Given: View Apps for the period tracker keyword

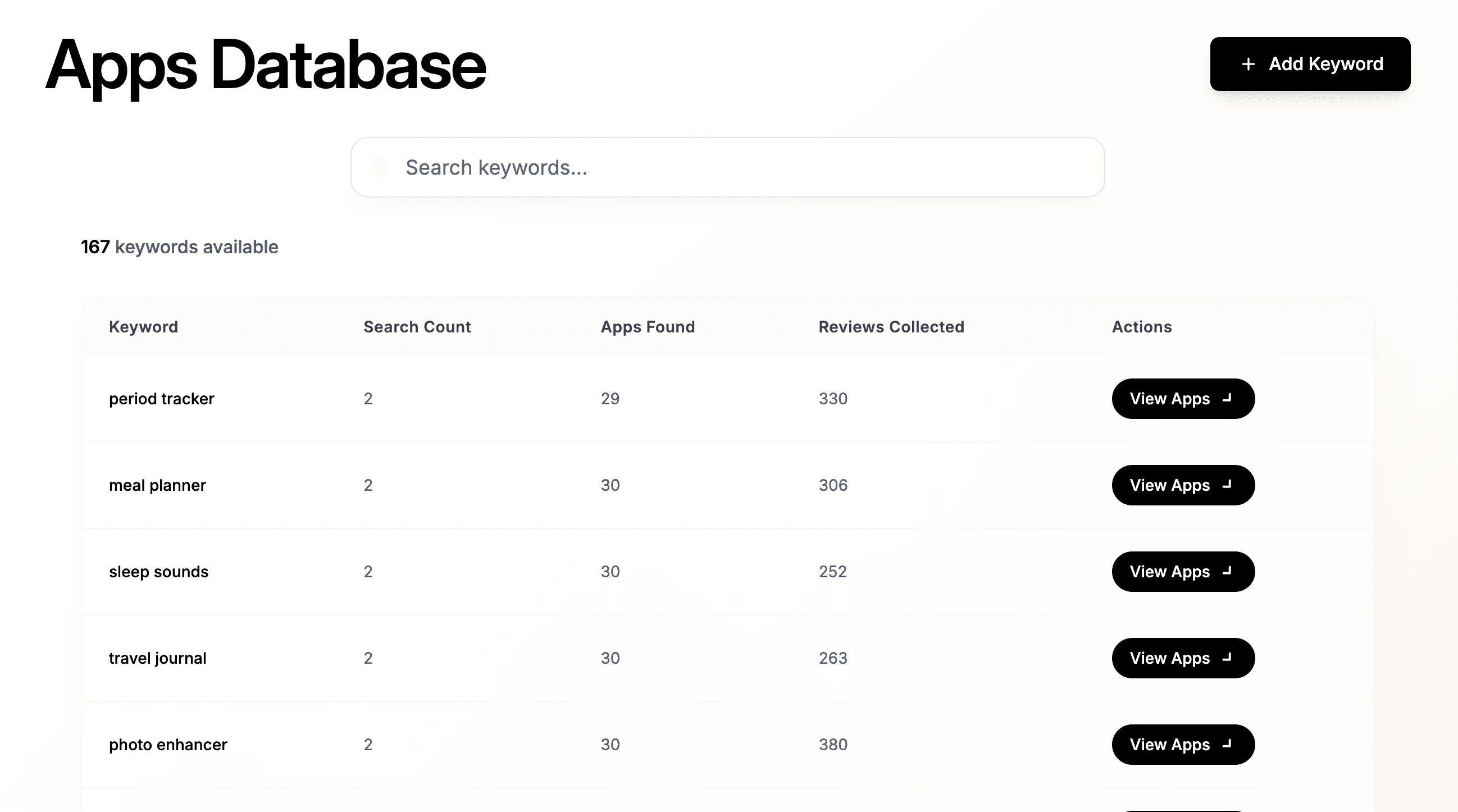Looking at the screenshot, I should pyautogui.click(x=1183, y=398).
